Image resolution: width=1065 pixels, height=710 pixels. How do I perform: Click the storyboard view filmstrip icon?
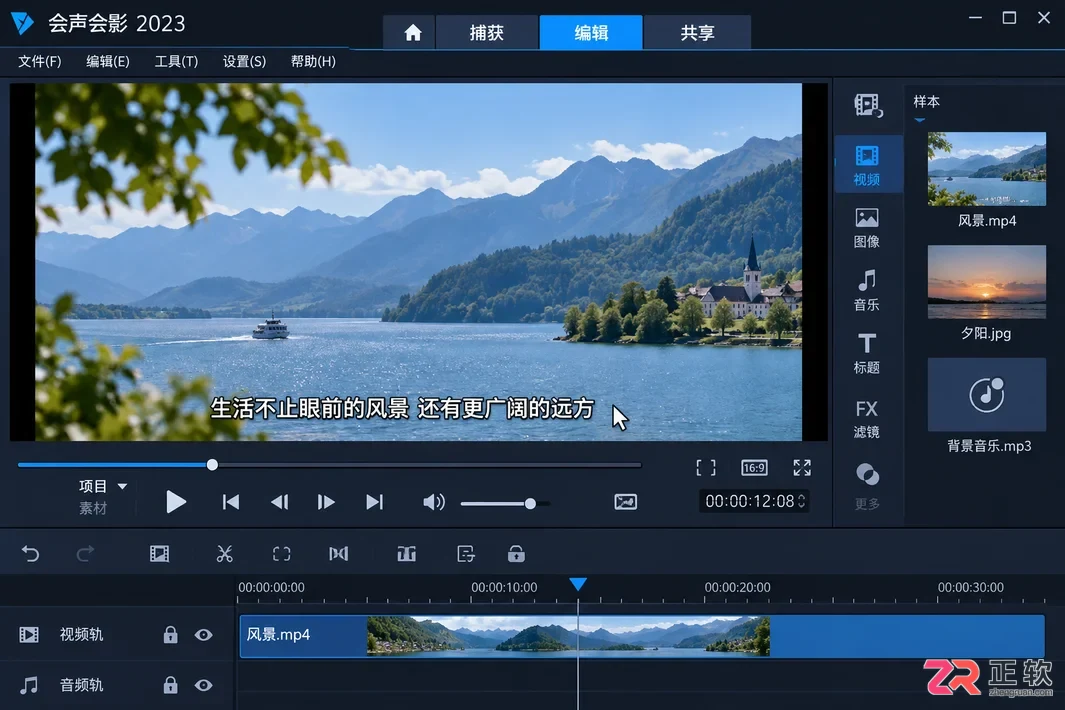[x=160, y=554]
